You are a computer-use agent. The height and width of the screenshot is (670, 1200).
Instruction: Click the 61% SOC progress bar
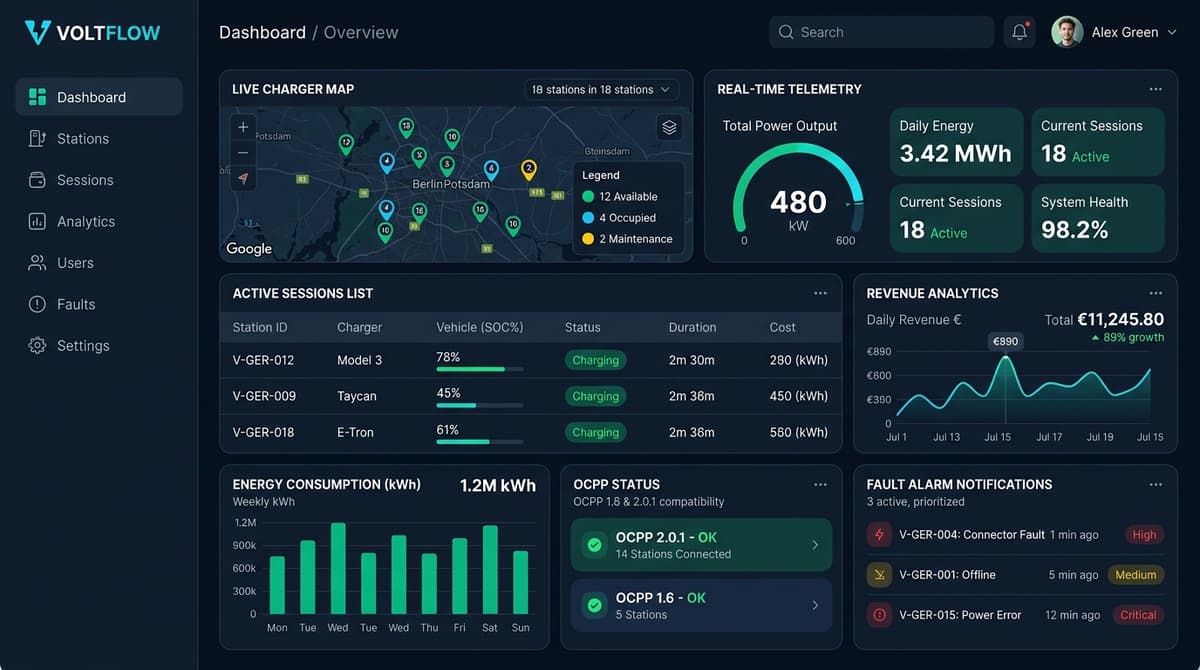click(x=479, y=441)
